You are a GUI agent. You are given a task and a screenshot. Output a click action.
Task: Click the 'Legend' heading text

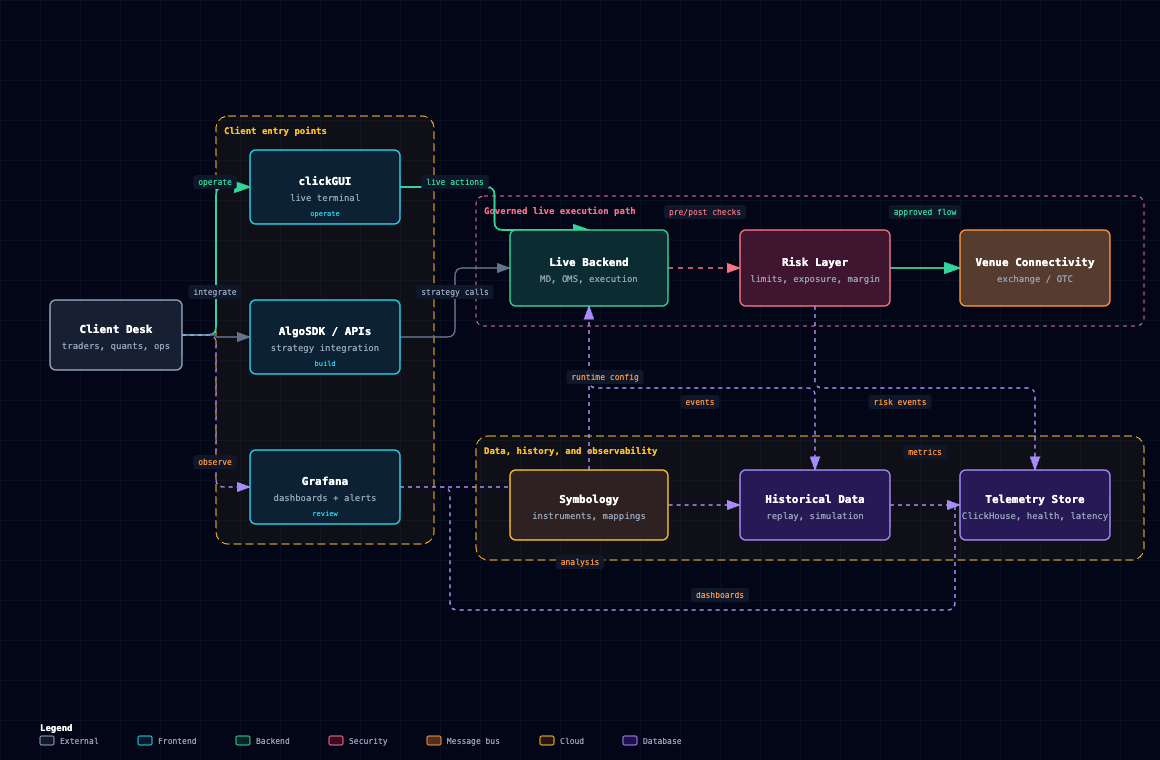(x=56, y=728)
